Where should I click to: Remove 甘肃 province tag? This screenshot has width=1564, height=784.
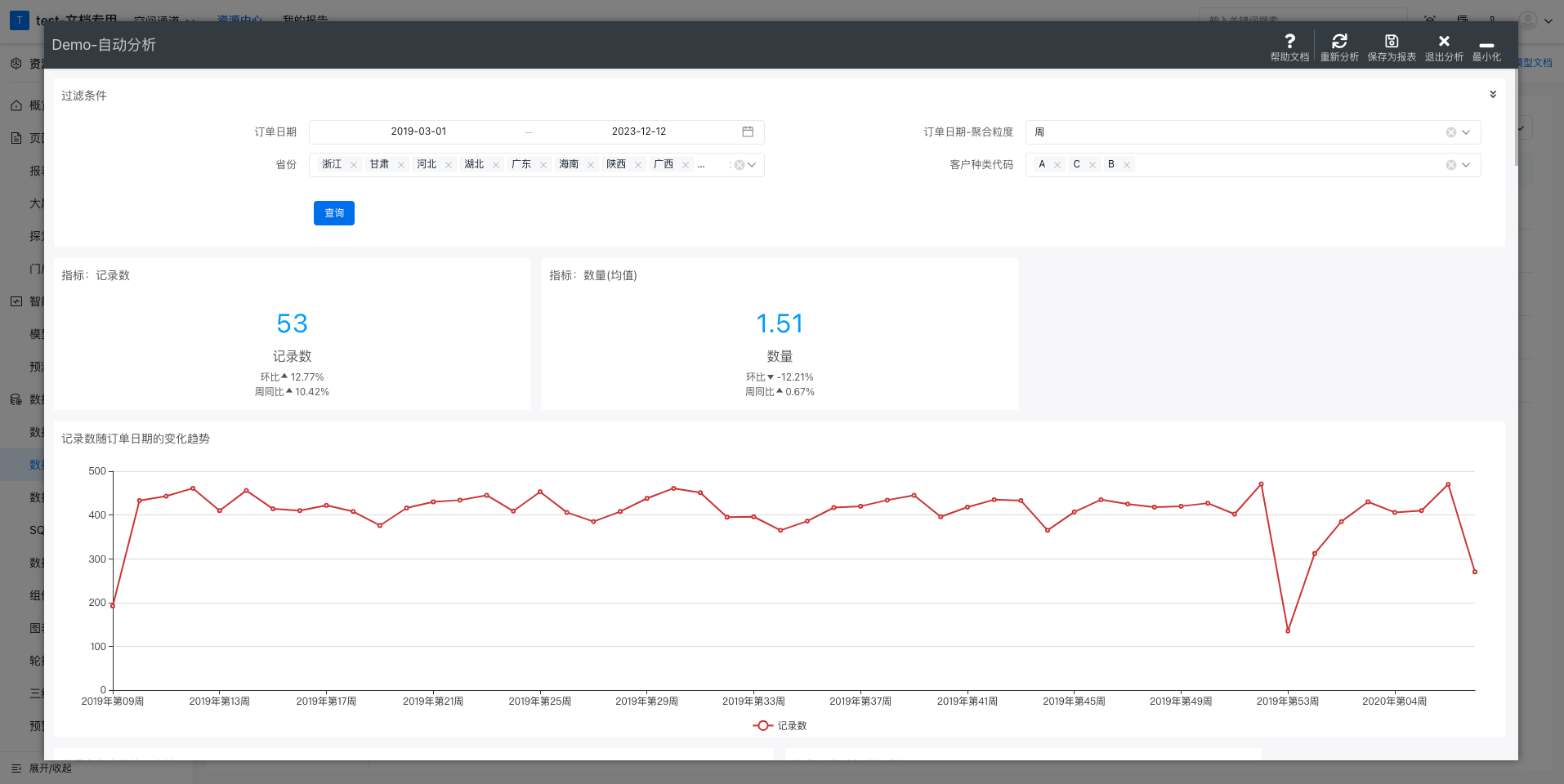coord(401,165)
